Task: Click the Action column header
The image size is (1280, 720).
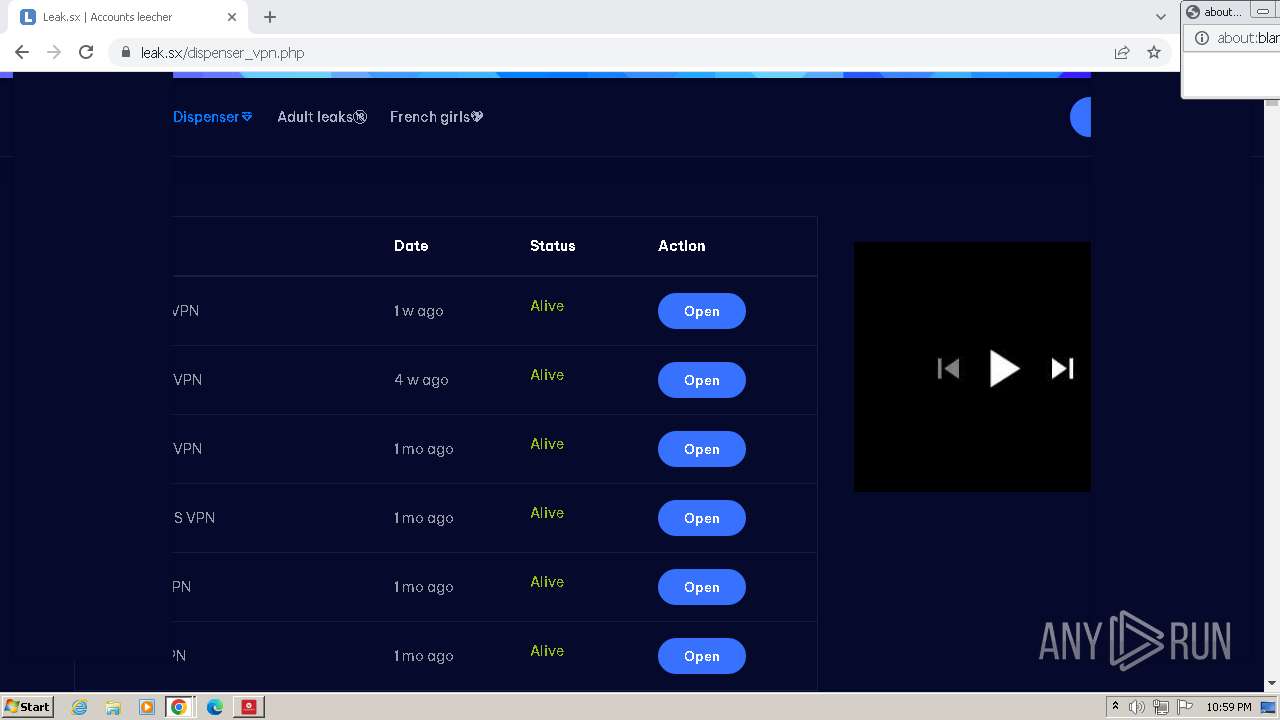Action: click(682, 246)
